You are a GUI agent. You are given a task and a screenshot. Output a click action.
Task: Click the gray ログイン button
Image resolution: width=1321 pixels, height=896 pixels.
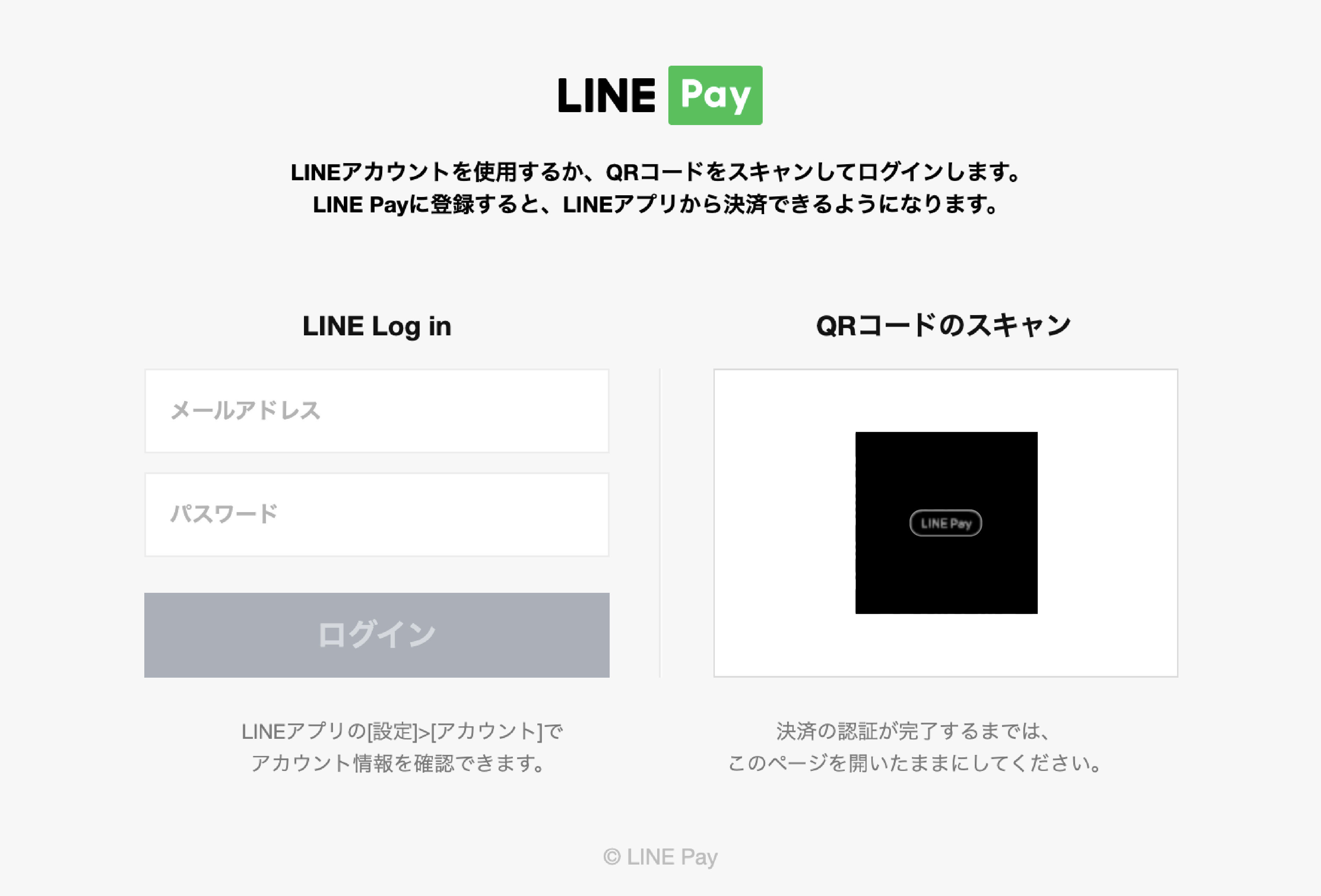coord(377,635)
